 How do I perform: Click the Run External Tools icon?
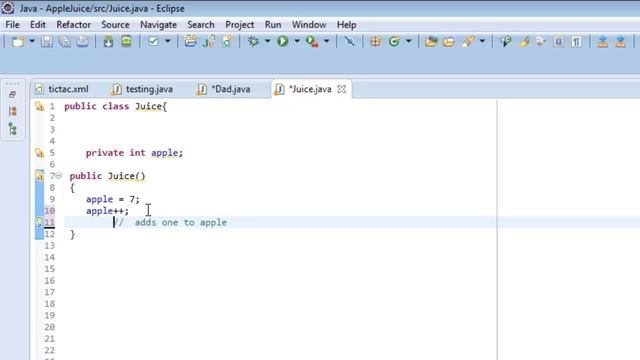click(x=312, y=42)
